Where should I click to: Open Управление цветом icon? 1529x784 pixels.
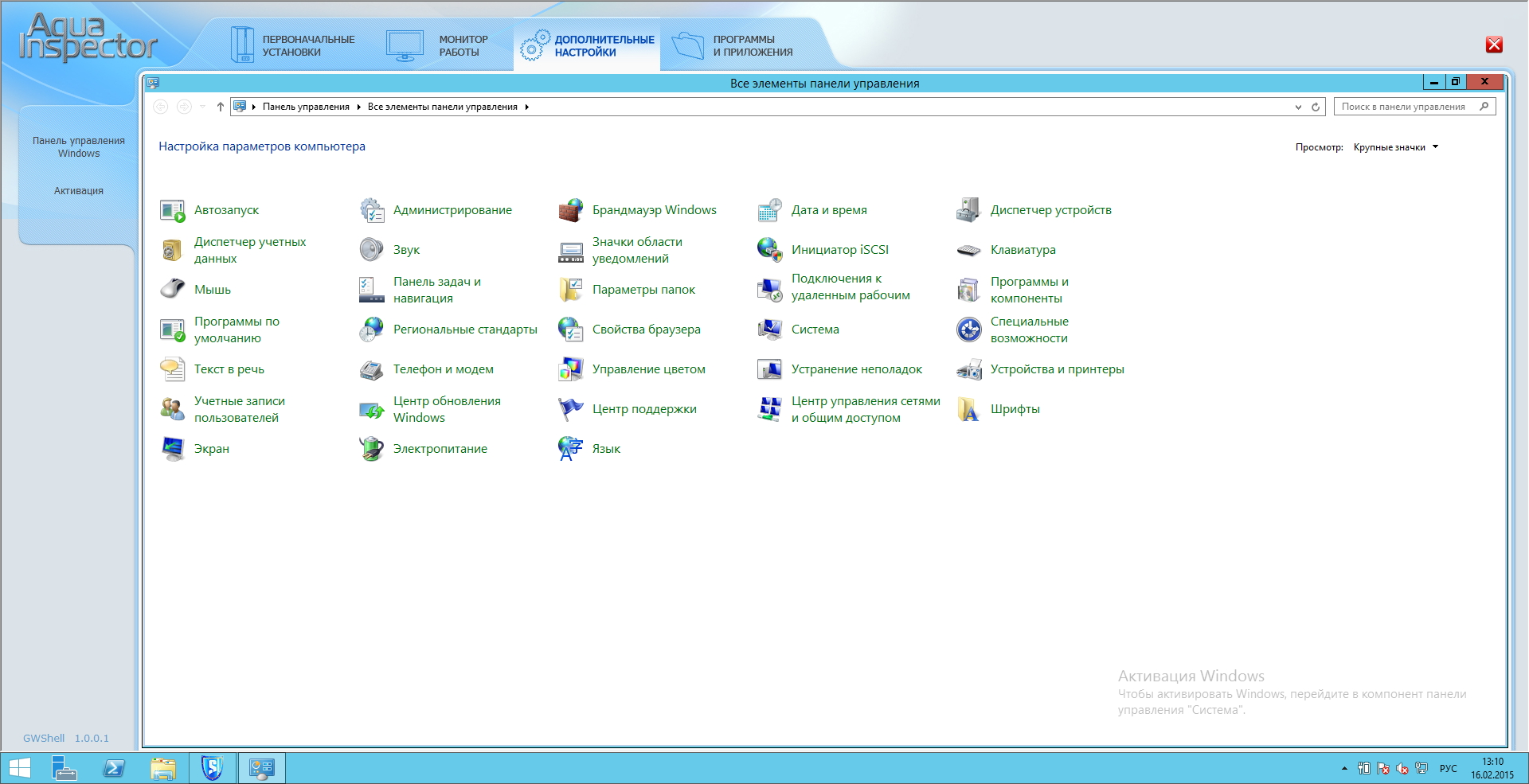570,369
